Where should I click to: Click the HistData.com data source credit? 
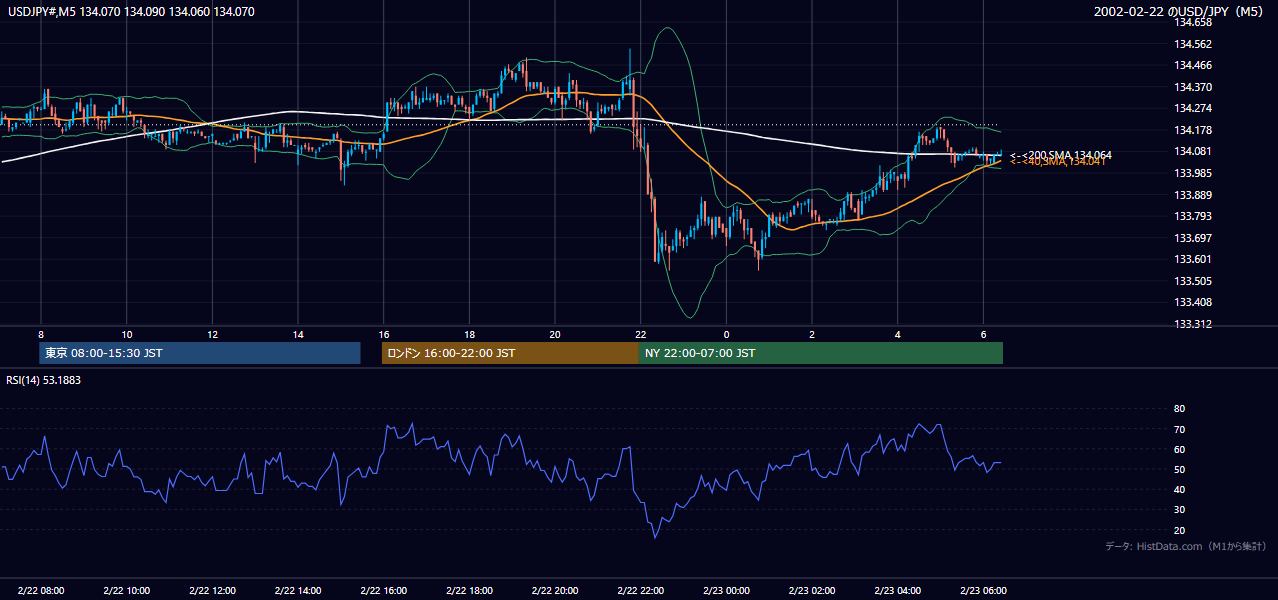pos(1186,546)
